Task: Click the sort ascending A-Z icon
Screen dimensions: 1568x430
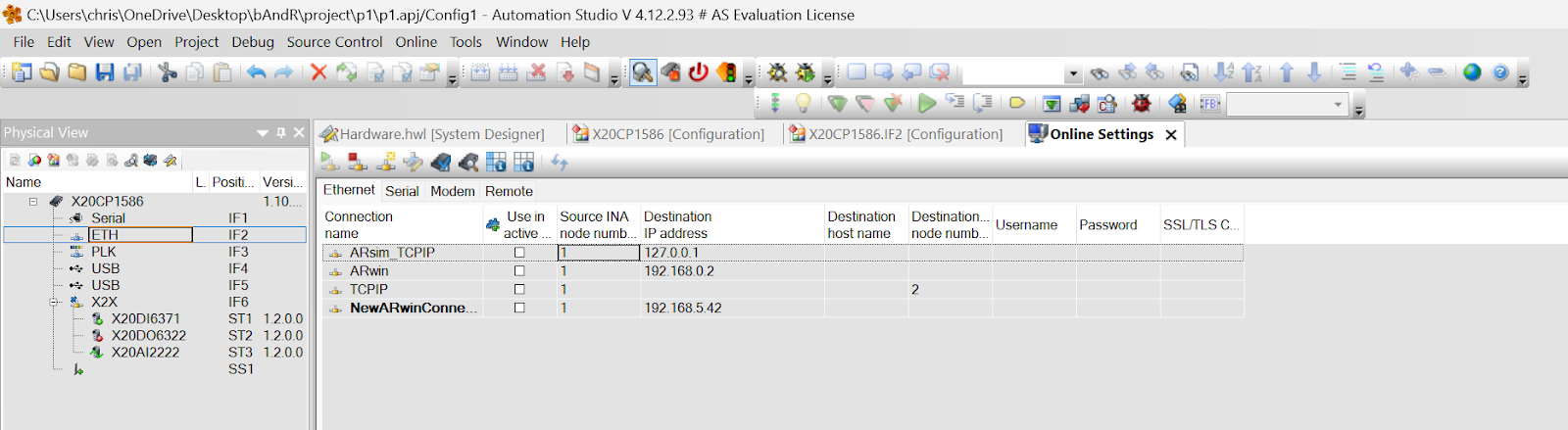Action: pos(1224,72)
